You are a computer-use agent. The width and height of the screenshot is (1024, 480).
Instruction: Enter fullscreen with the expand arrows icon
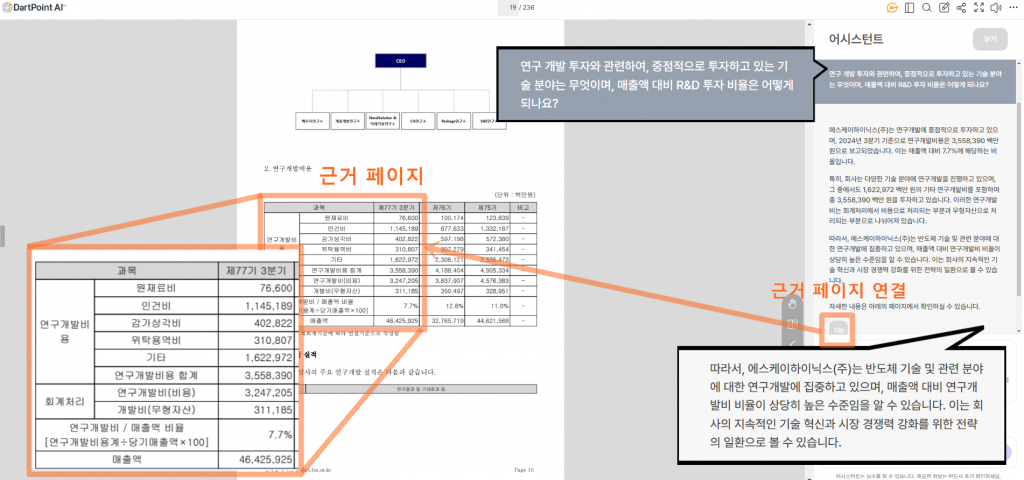pyautogui.click(x=979, y=8)
